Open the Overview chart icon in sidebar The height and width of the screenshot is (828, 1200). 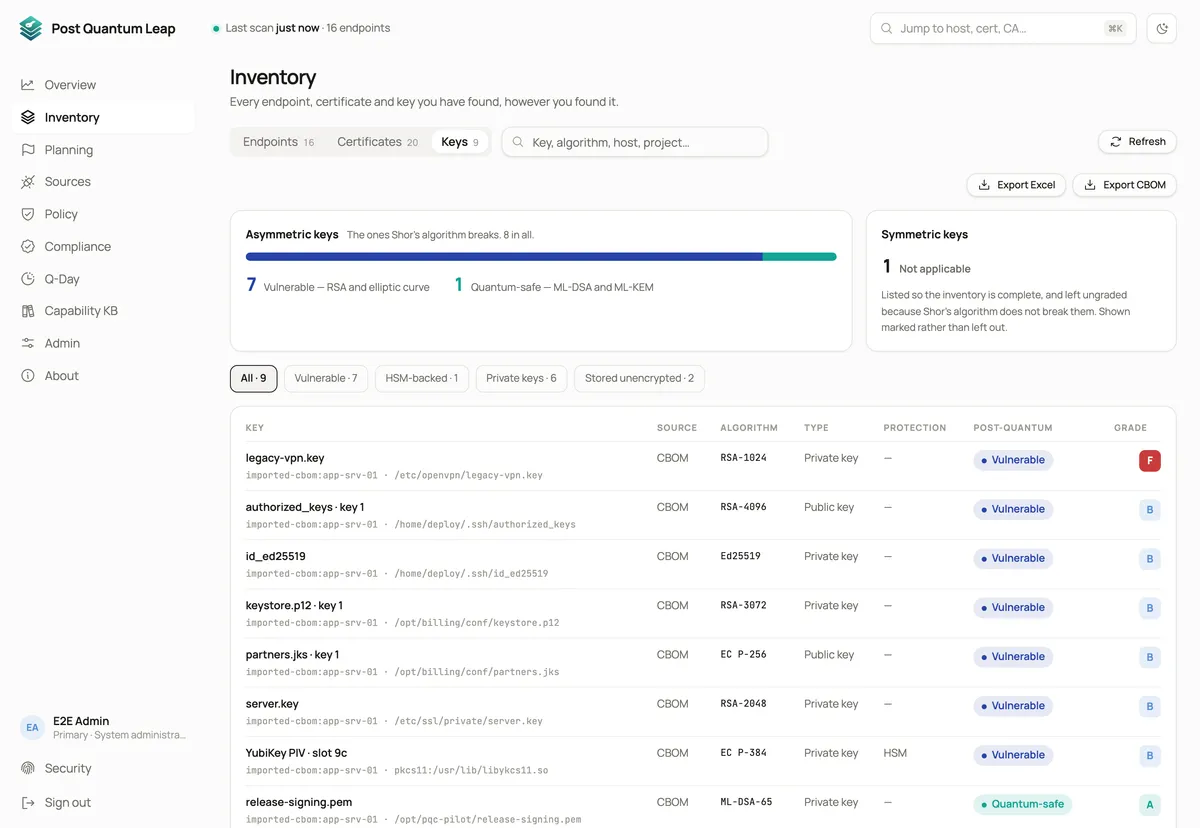pyautogui.click(x=28, y=85)
